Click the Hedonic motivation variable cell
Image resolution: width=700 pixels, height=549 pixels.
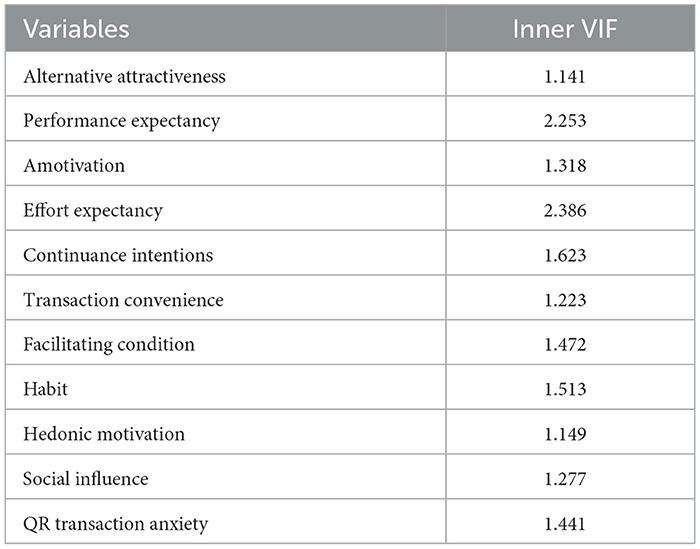(103, 434)
